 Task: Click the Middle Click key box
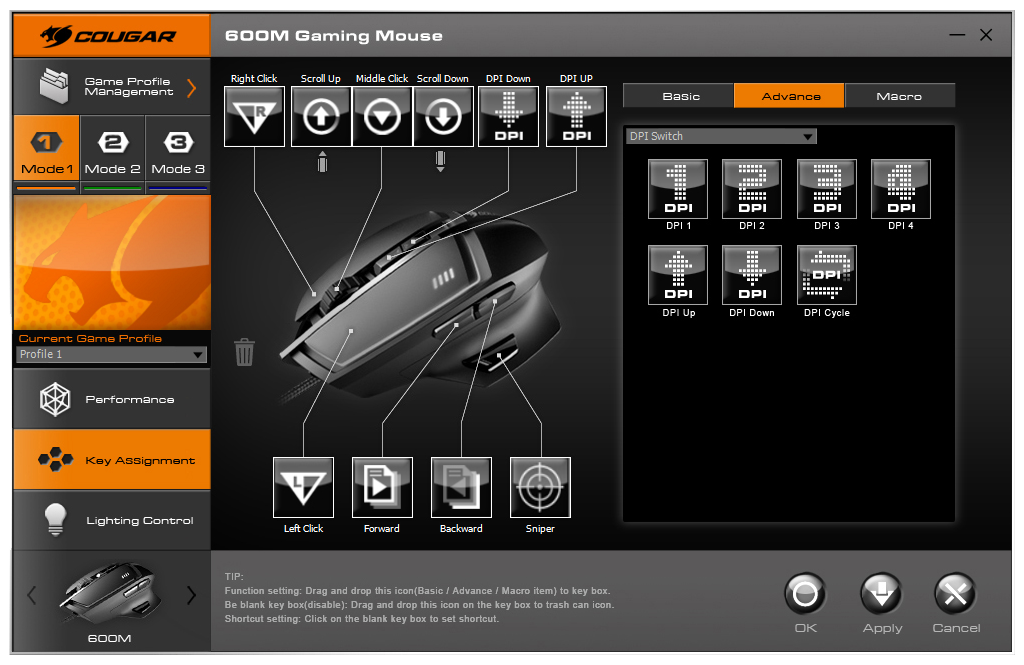(382, 117)
